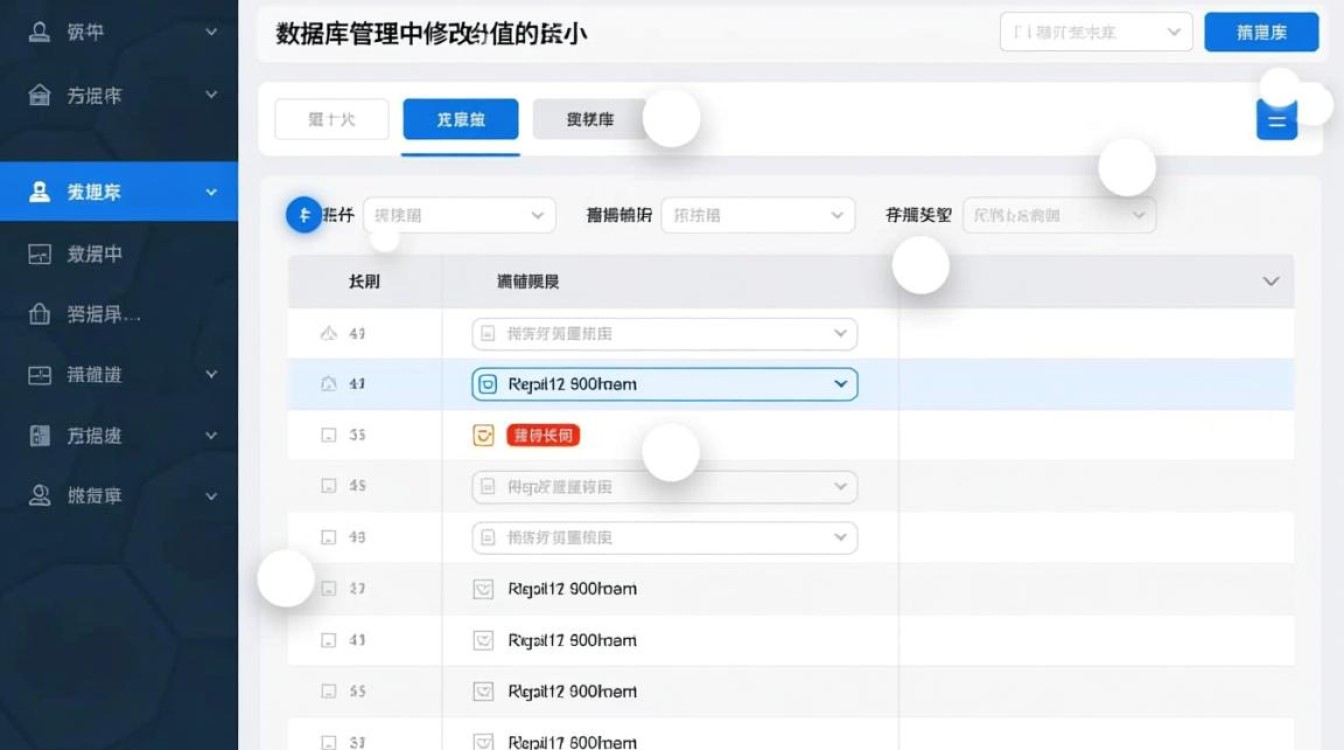Open the 存牅类型 dropdown on the right
The image size is (1344, 750).
tap(1058, 214)
